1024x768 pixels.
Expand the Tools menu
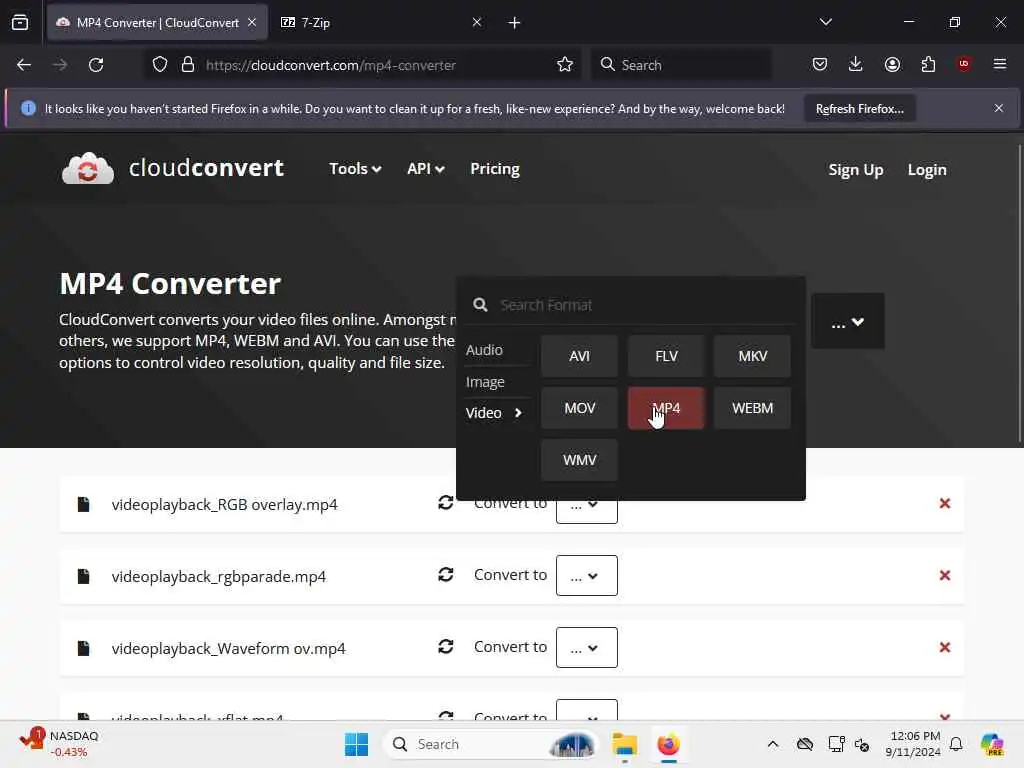(355, 169)
